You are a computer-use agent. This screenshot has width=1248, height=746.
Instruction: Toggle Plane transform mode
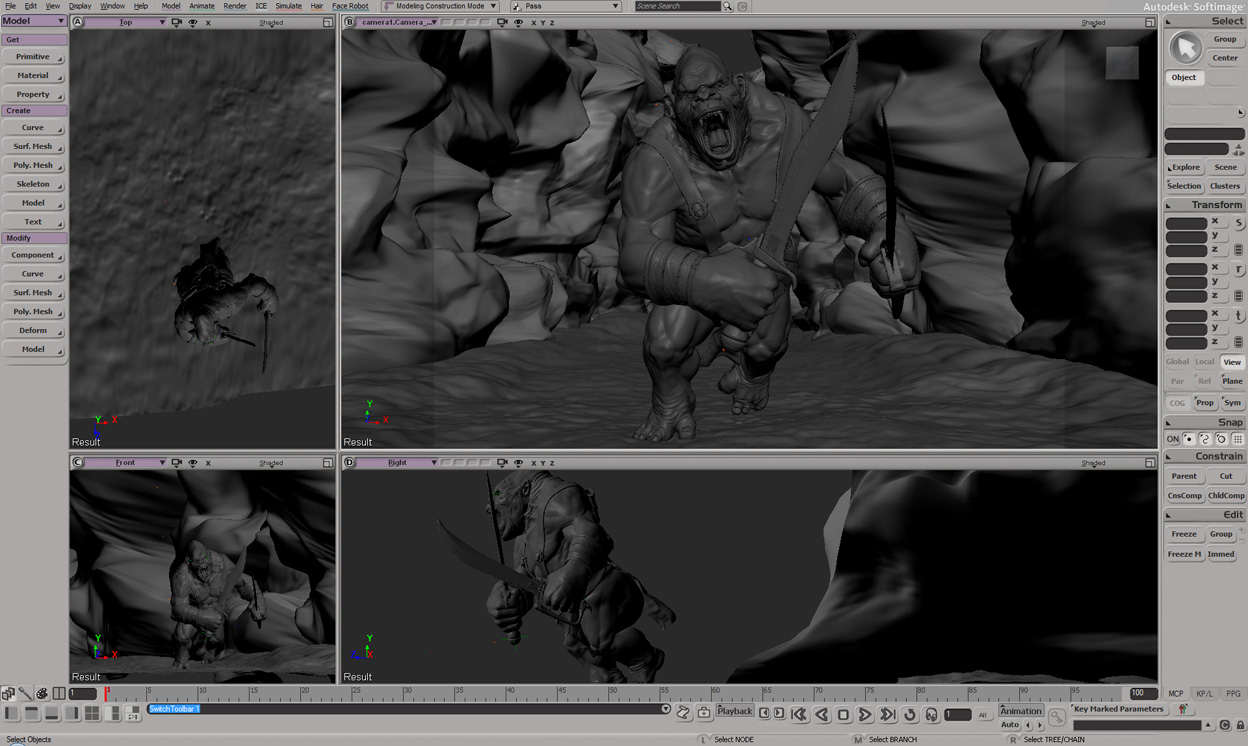[1232, 381]
